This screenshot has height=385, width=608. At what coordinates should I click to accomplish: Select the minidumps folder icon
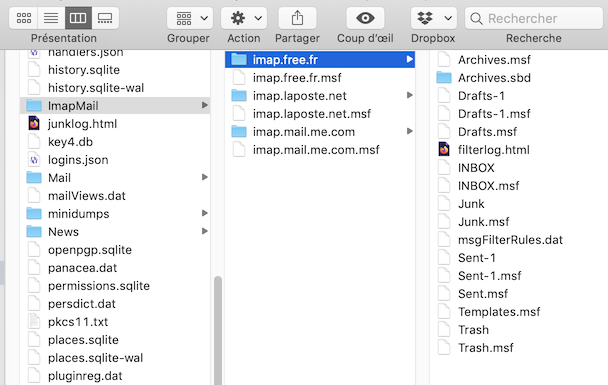click(34, 214)
